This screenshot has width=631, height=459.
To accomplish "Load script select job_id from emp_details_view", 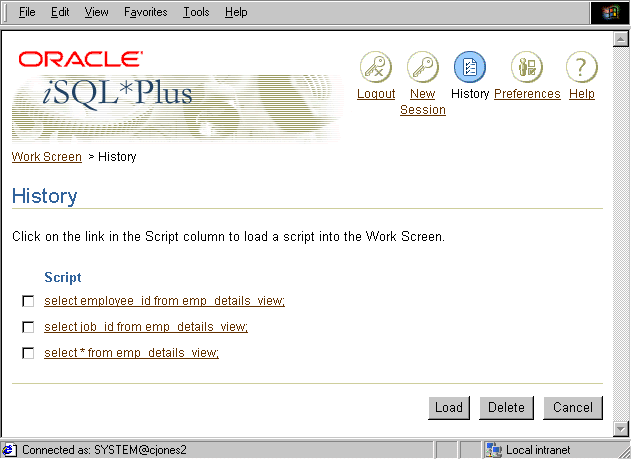I will pyautogui.click(x=146, y=327).
